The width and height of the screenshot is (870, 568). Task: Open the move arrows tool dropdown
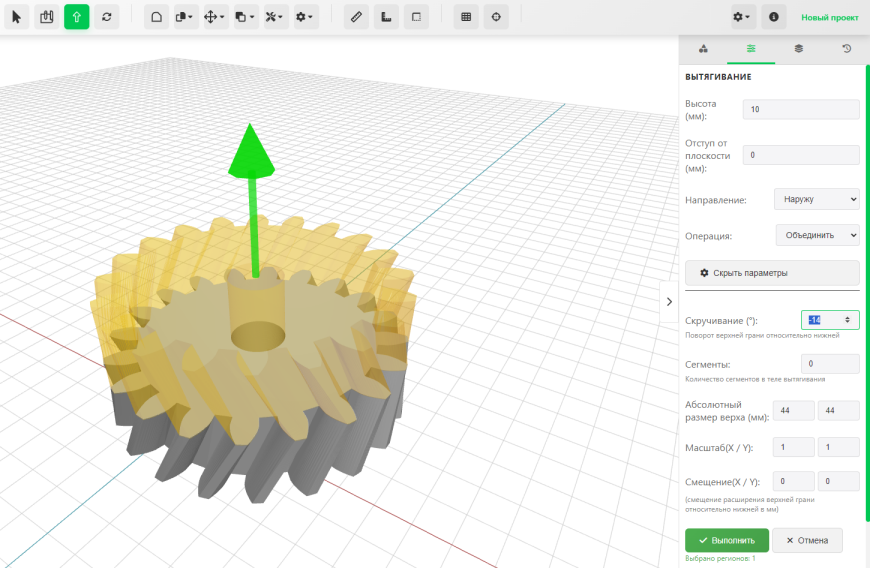(214, 17)
